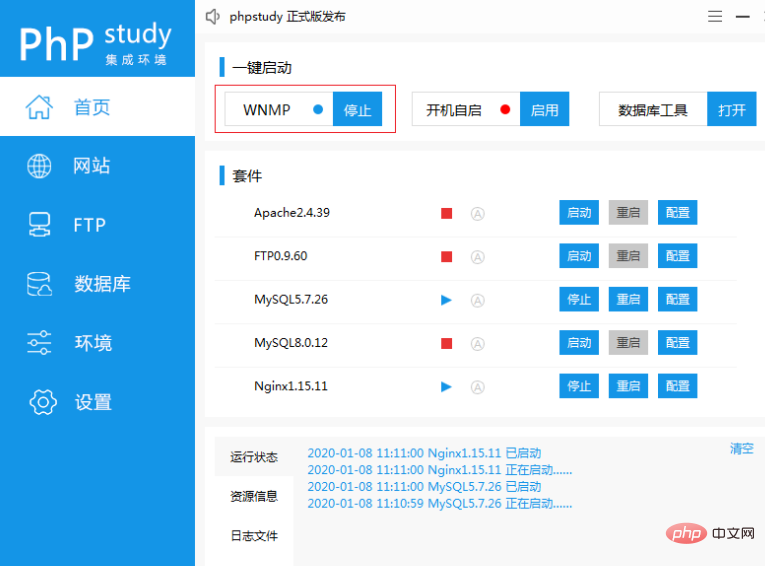Start MySQL8.0.12 with 启动
Image resolution: width=765 pixels, height=566 pixels.
579,343
